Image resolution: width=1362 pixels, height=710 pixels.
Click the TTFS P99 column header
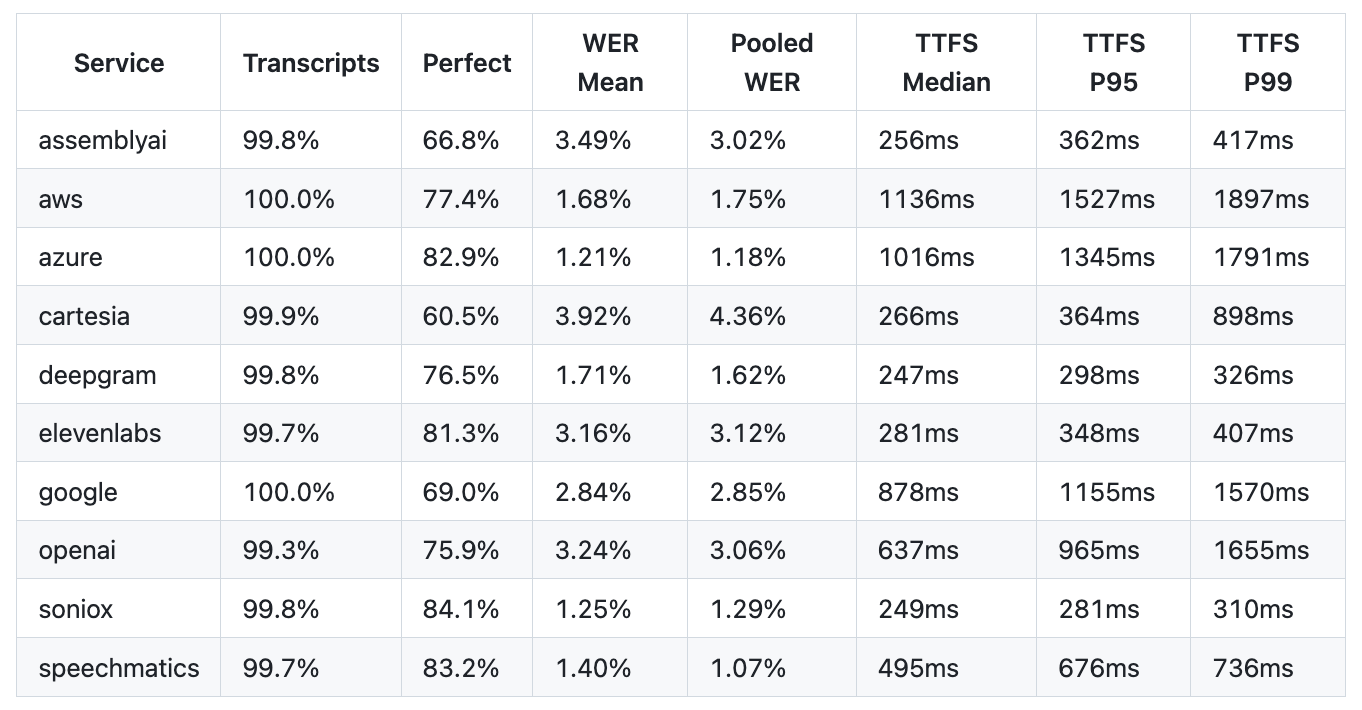point(1268,63)
